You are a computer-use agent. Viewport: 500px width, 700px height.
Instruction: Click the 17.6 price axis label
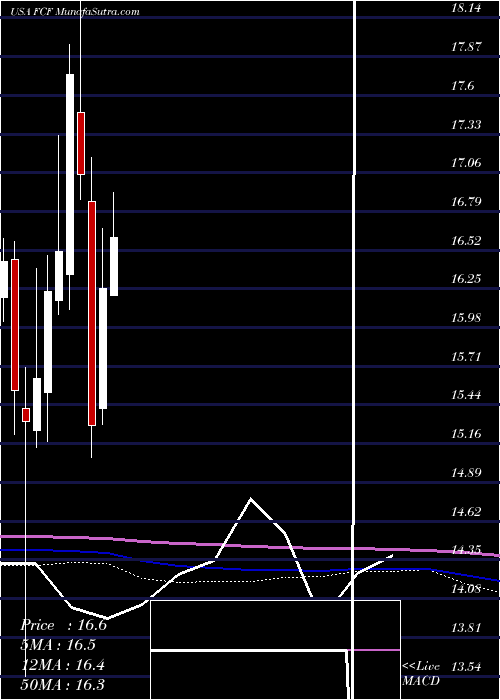[462, 85]
